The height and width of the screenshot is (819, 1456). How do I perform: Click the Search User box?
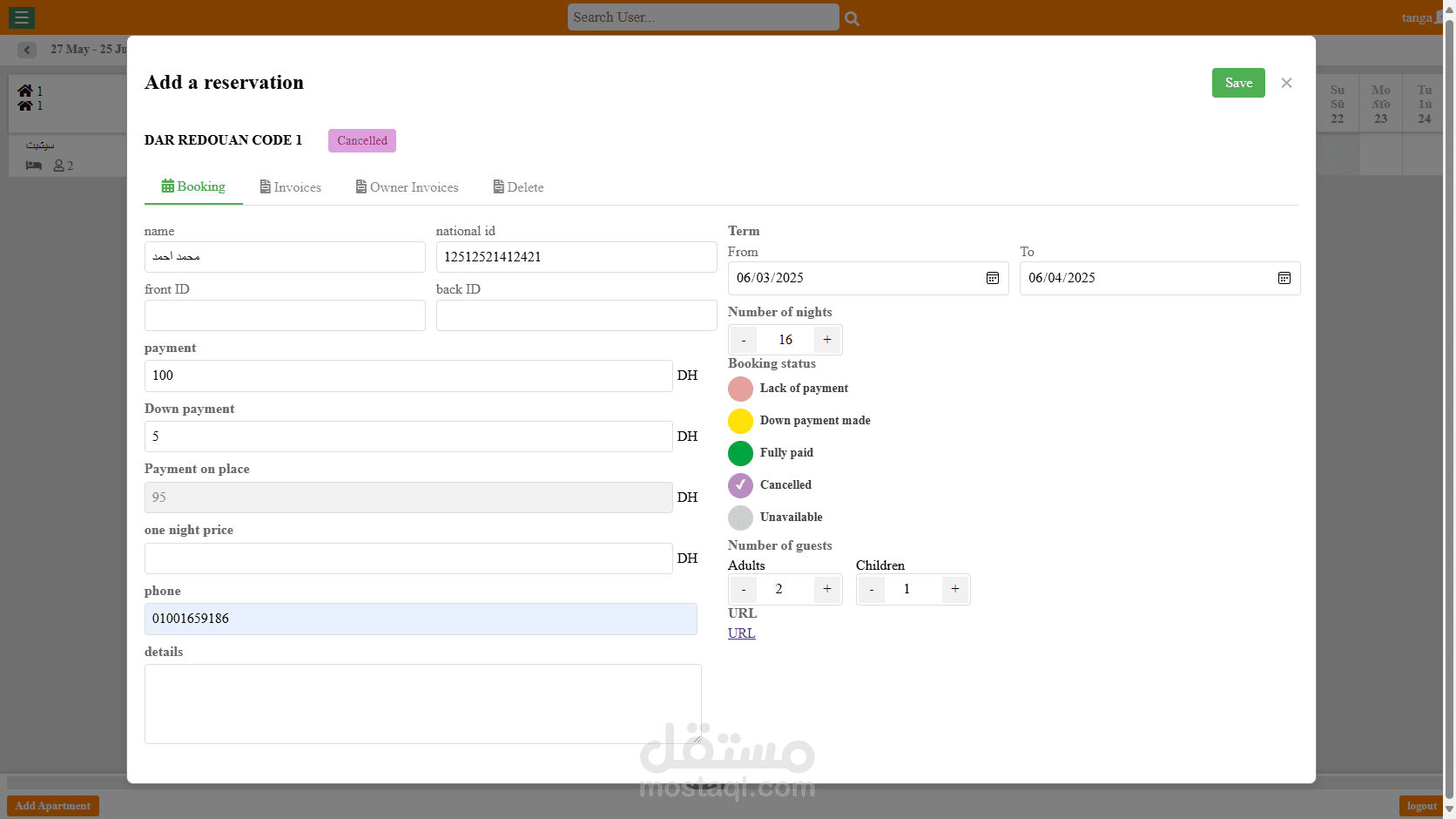pyautogui.click(x=704, y=17)
